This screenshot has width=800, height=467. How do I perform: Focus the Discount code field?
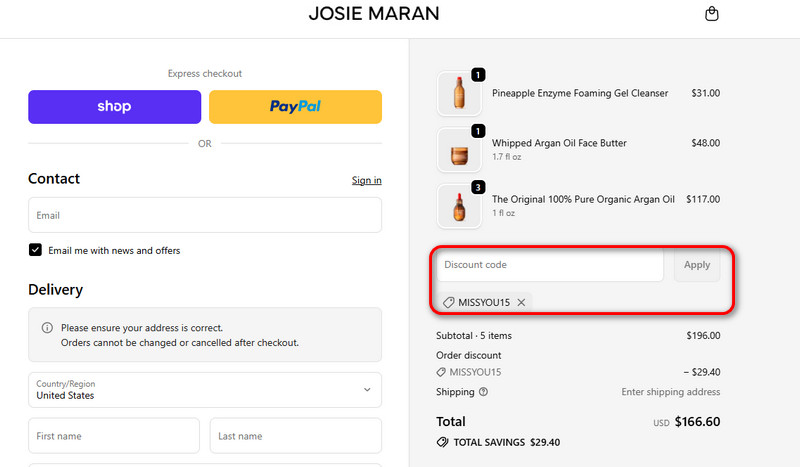click(550, 265)
